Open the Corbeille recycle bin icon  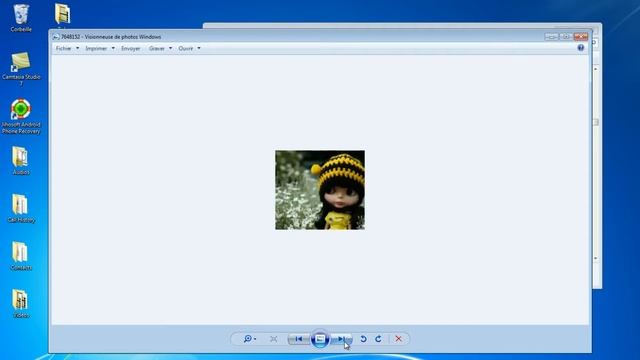(x=21, y=18)
